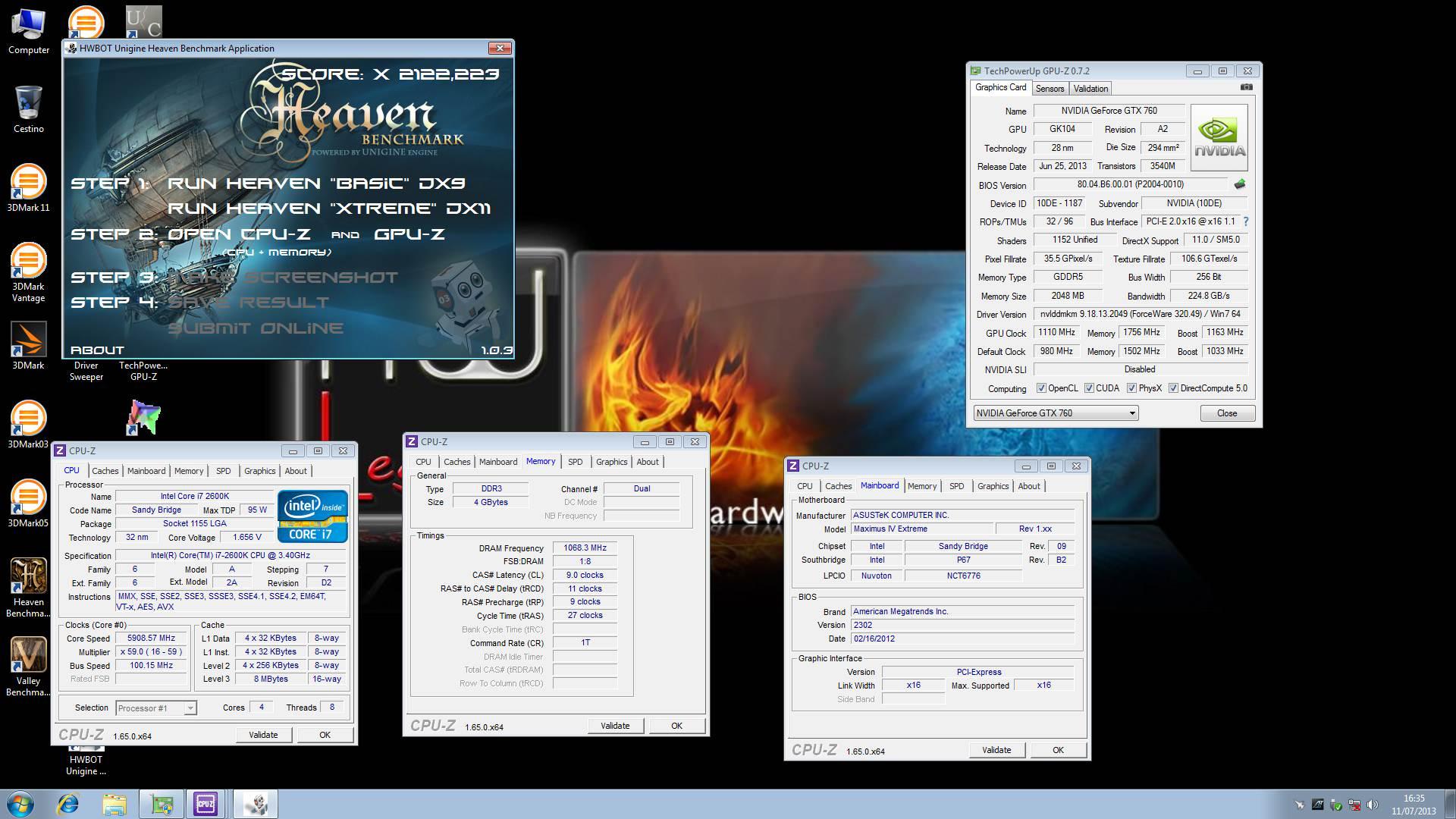Open the CPU tab in the CPU-Z Mainboard window
Viewport: 1456px width, 819px height.
[x=805, y=486]
